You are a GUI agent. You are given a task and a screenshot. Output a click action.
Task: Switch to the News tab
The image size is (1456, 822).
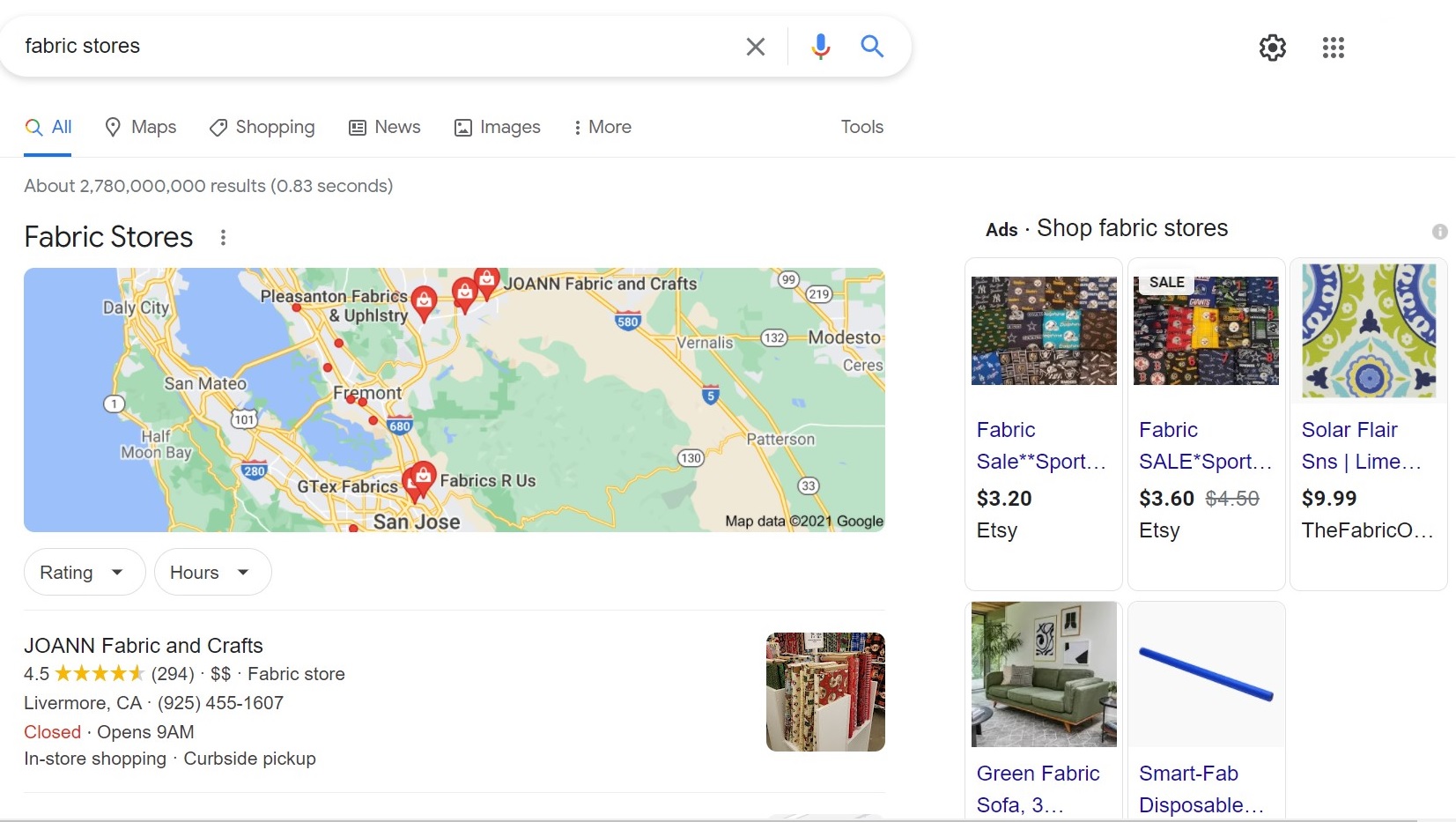385,127
